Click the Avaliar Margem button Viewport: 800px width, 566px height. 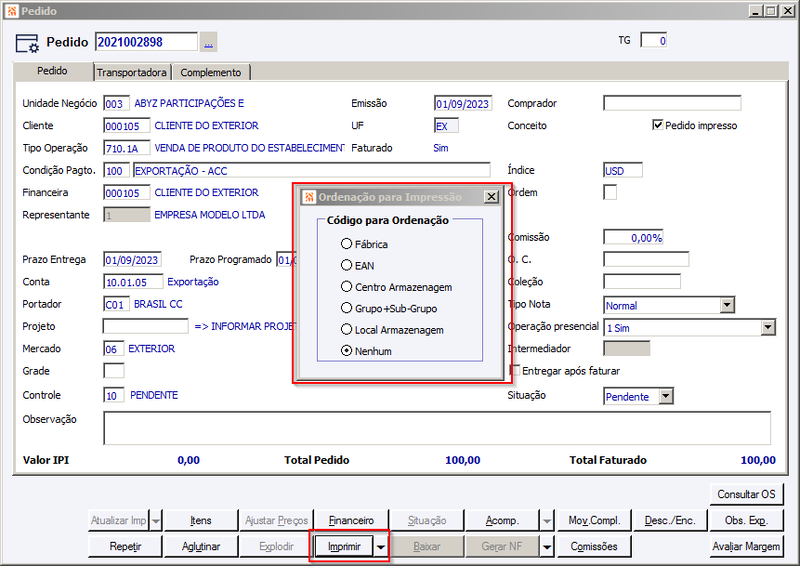click(746, 547)
